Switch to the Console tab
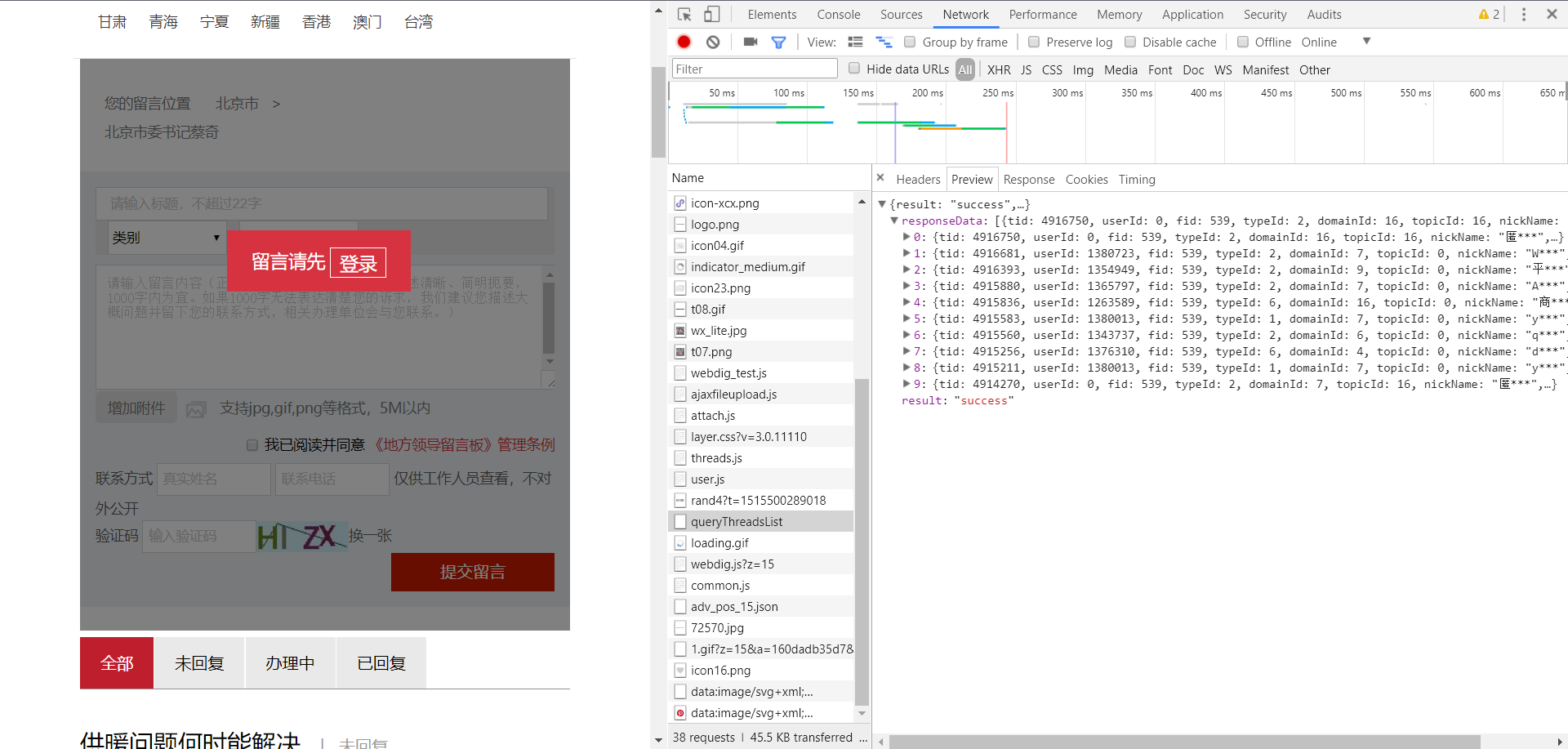This screenshot has width=1568, height=749. tap(838, 15)
